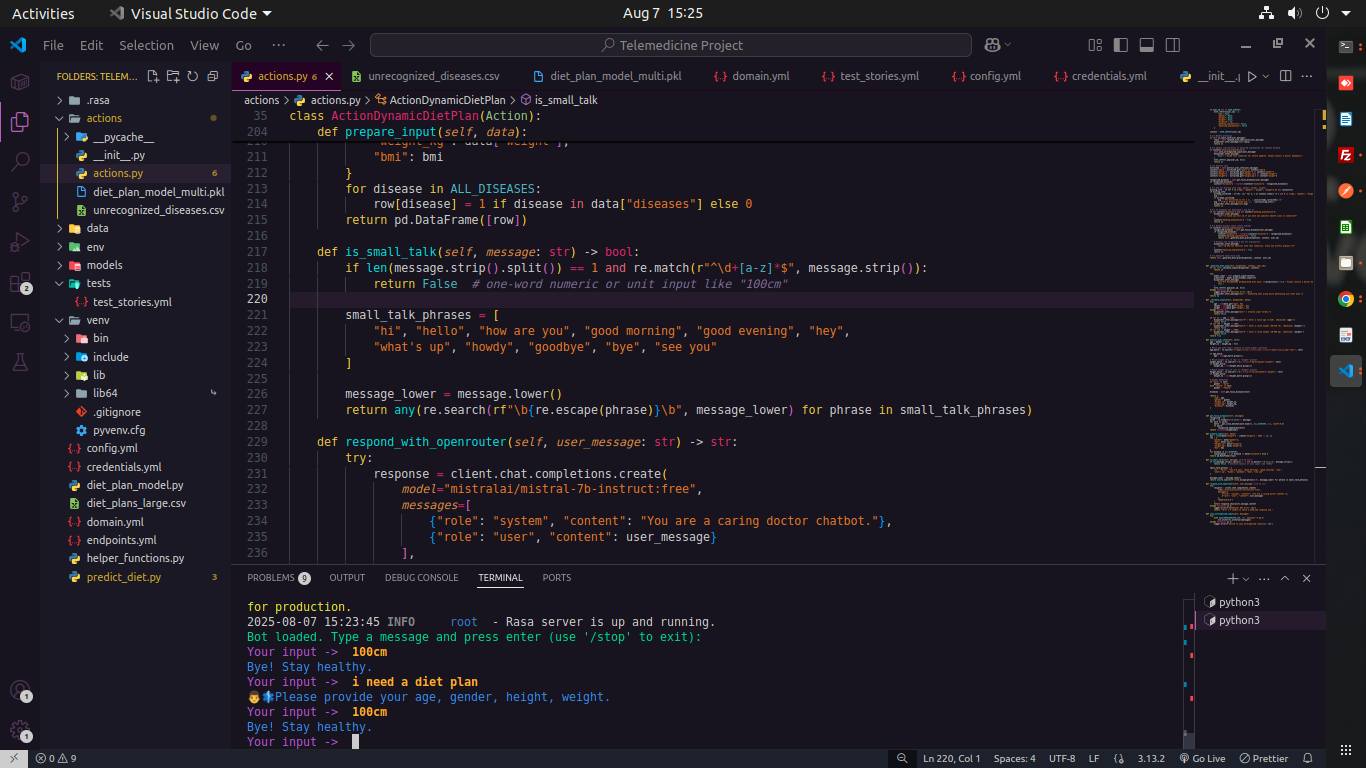Image resolution: width=1366 pixels, height=768 pixels.
Task: Switch to the DEBUG CONSOLE panel tab
Action: (421, 578)
